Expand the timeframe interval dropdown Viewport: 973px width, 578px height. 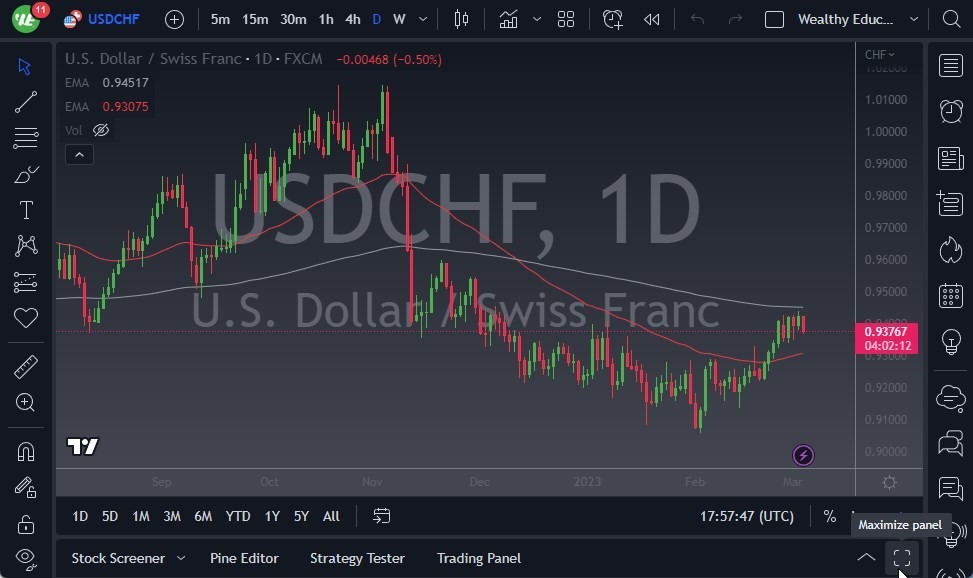pyautogui.click(x=421, y=18)
